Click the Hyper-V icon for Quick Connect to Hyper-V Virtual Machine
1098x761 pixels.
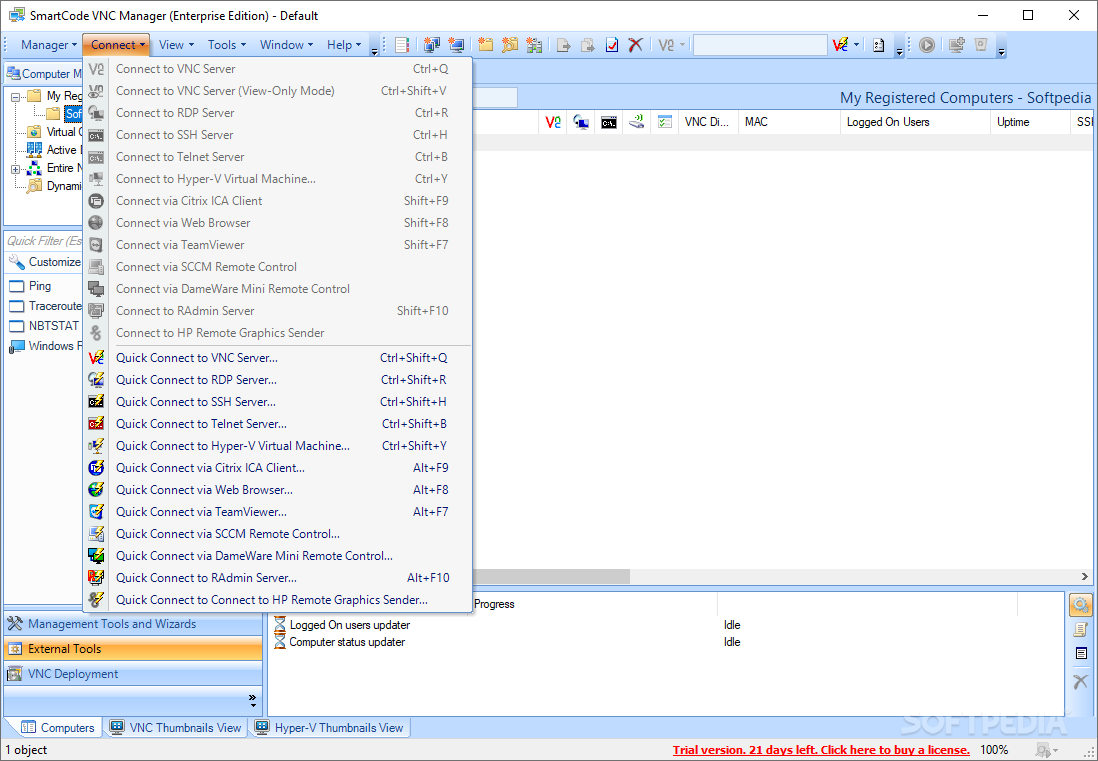pyautogui.click(x=97, y=446)
